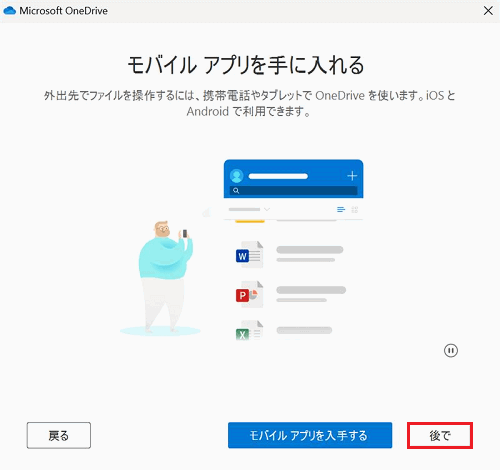500x470 pixels.
Task: Click the list view icon in illustration
Action: [x=341, y=210]
